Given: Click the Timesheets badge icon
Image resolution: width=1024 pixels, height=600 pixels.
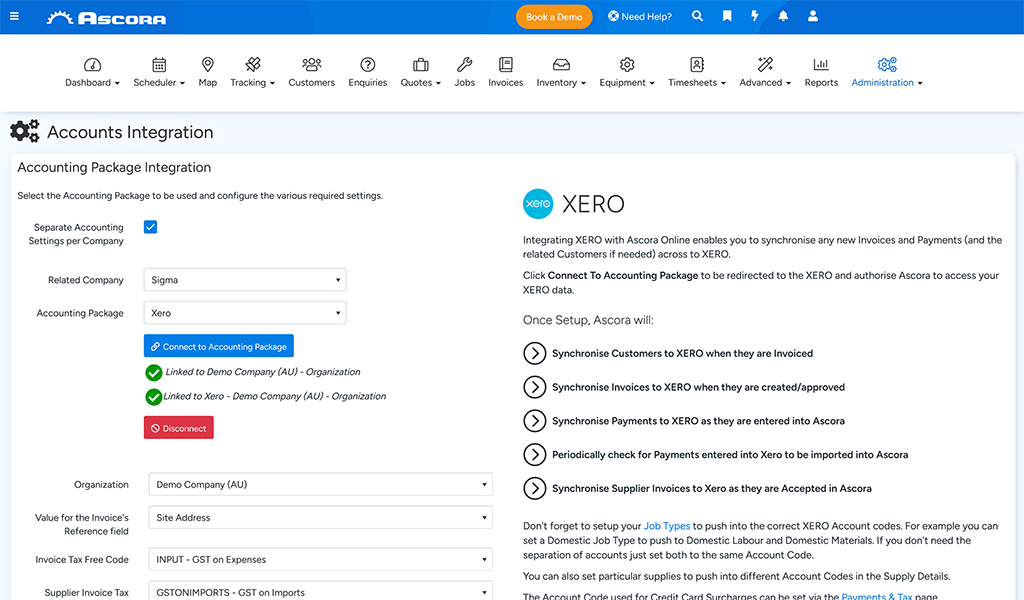Looking at the screenshot, I should pyautogui.click(x=697, y=65).
